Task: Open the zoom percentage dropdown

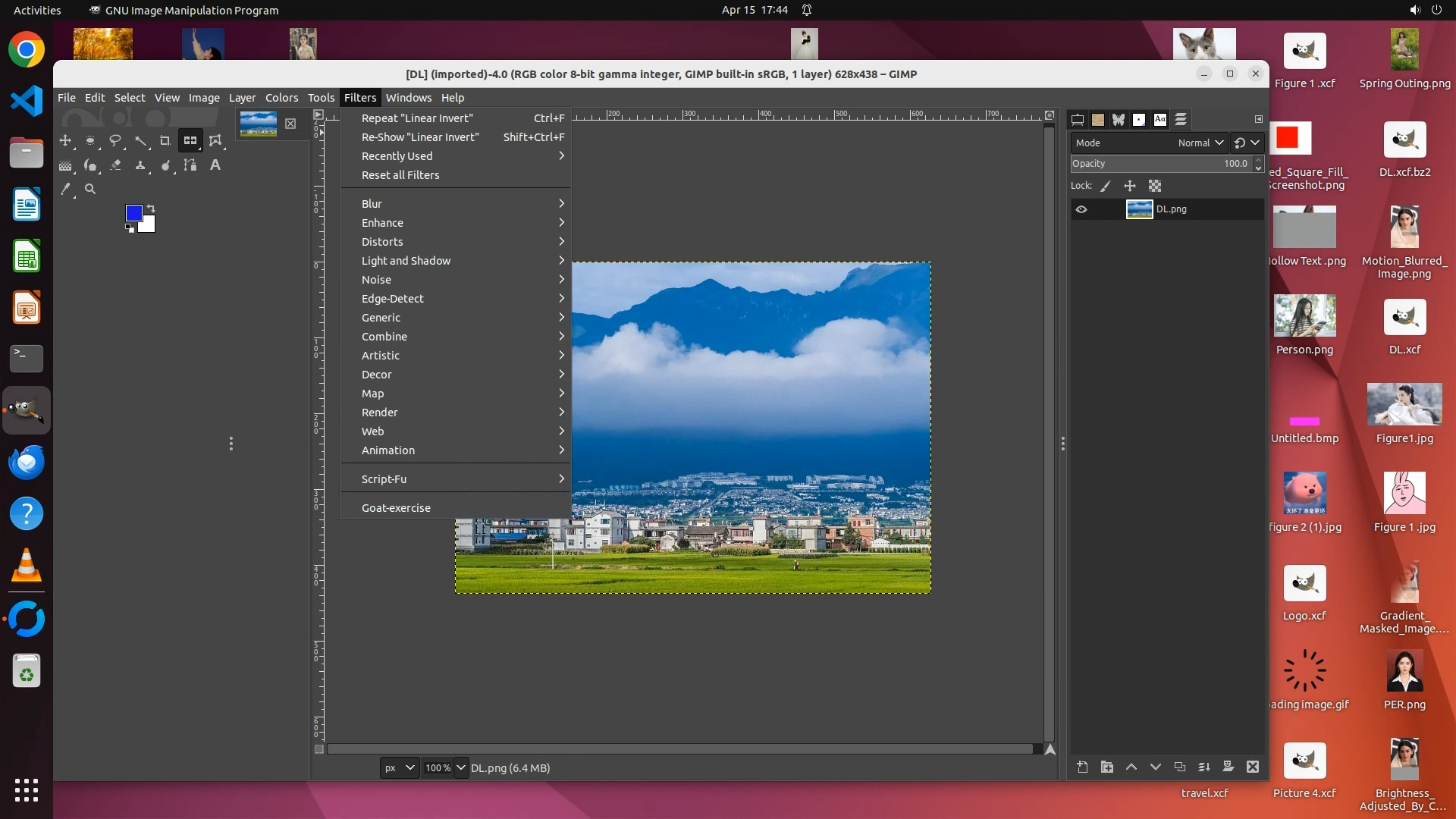Action: point(460,767)
